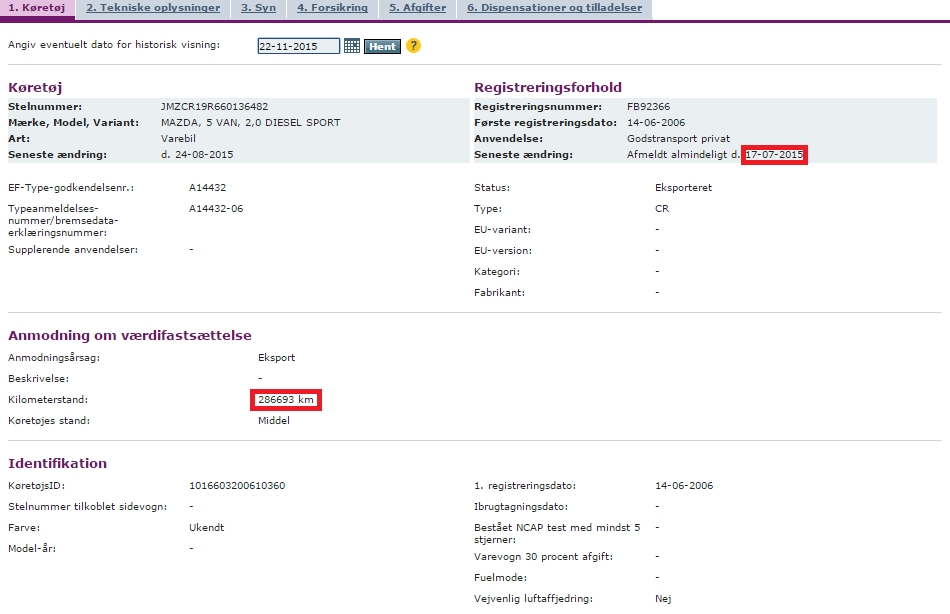Select the 1. Køretøj tab
The image size is (950, 614).
coord(37,8)
